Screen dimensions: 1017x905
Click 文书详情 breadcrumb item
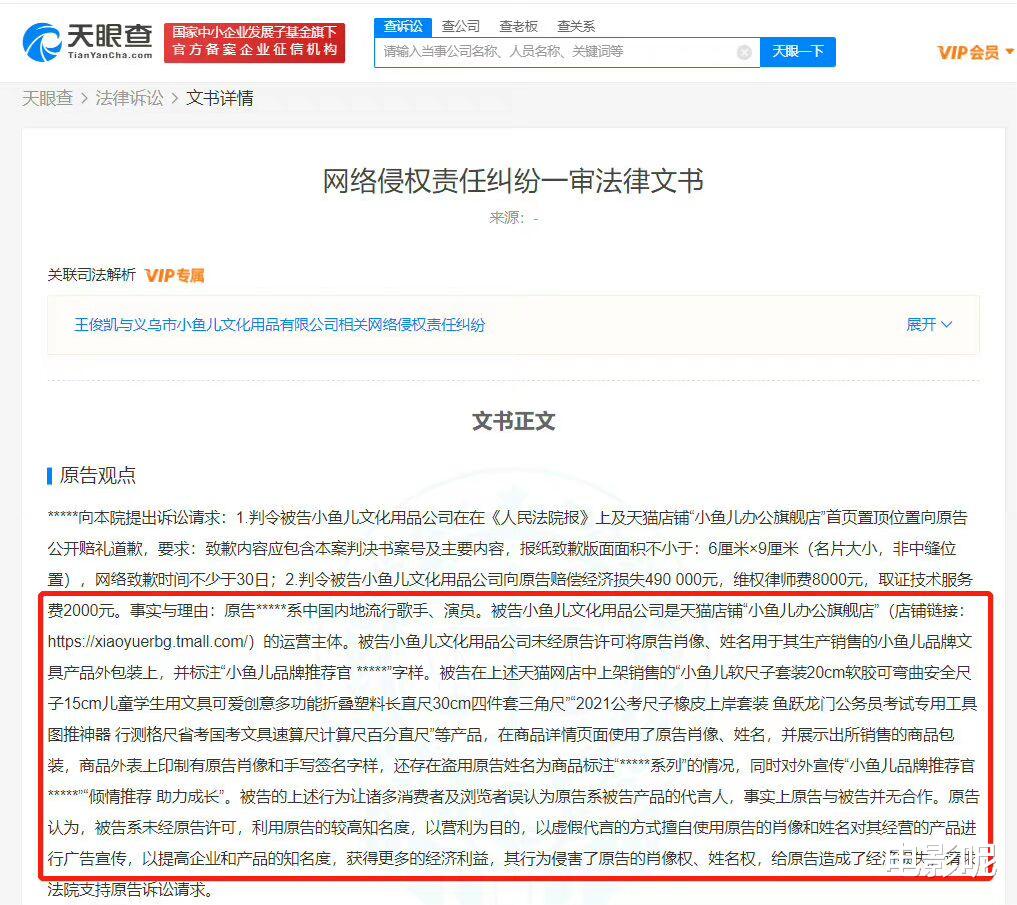pyautogui.click(x=219, y=98)
